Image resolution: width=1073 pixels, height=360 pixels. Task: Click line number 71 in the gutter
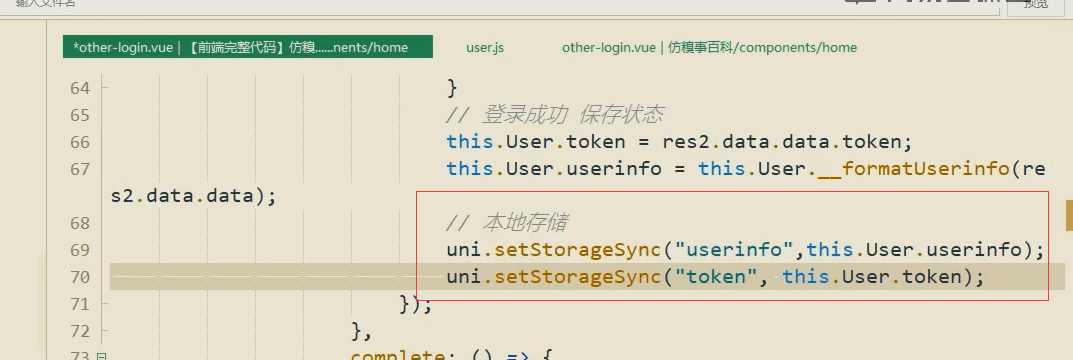[80, 304]
